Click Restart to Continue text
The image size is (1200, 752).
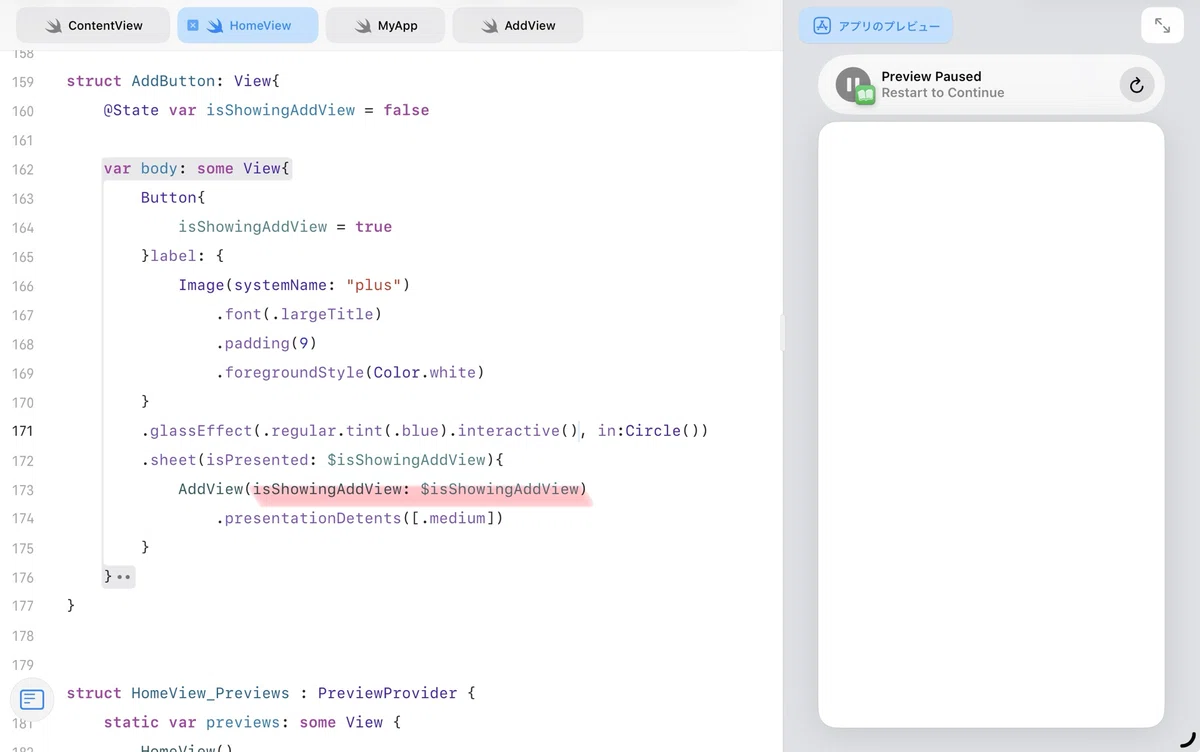(x=943, y=93)
